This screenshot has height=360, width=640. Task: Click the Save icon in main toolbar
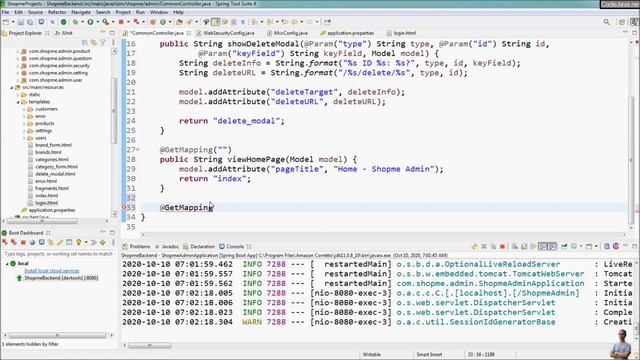(21, 22)
